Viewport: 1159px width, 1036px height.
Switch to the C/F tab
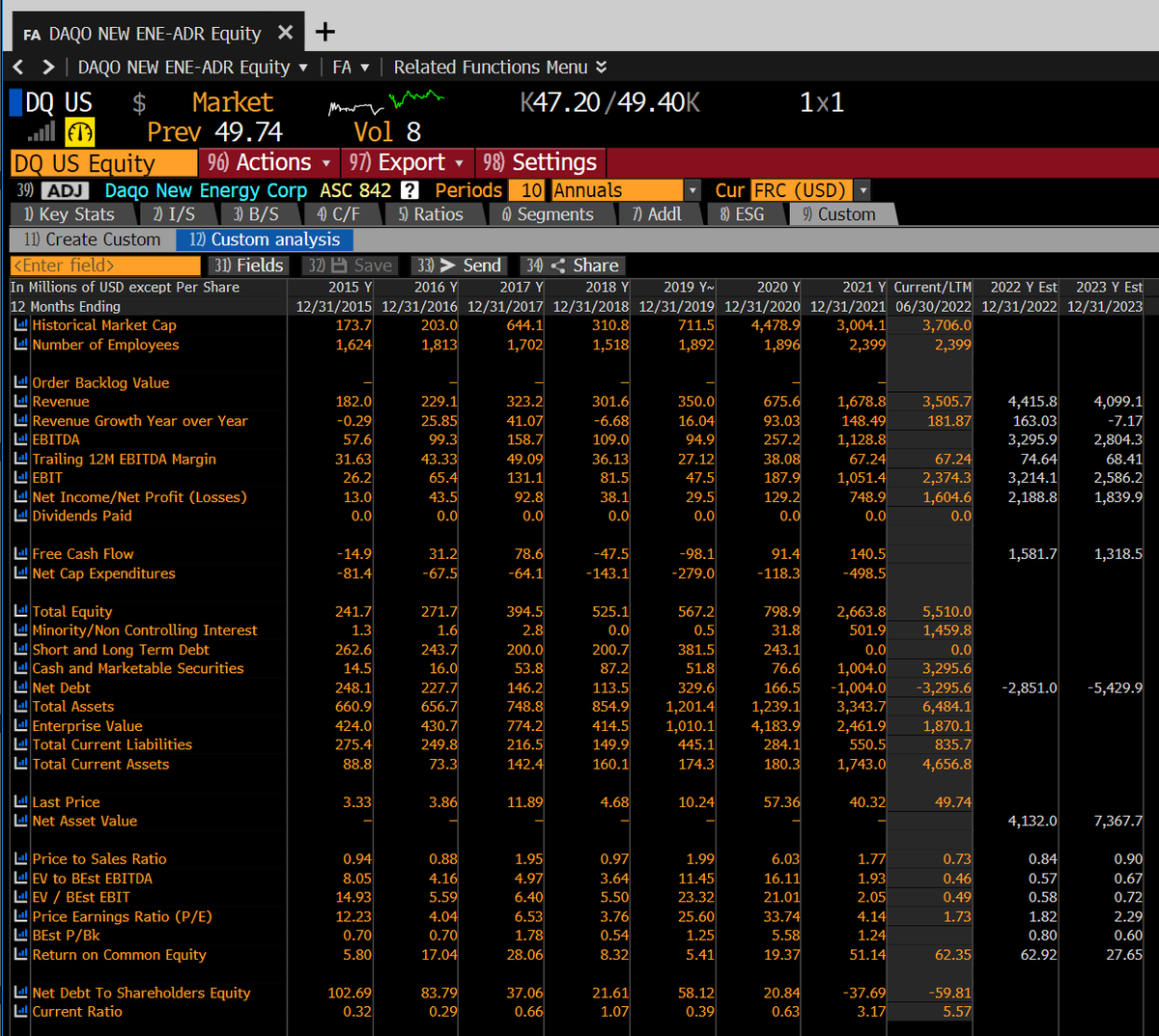tap(339, 214)
